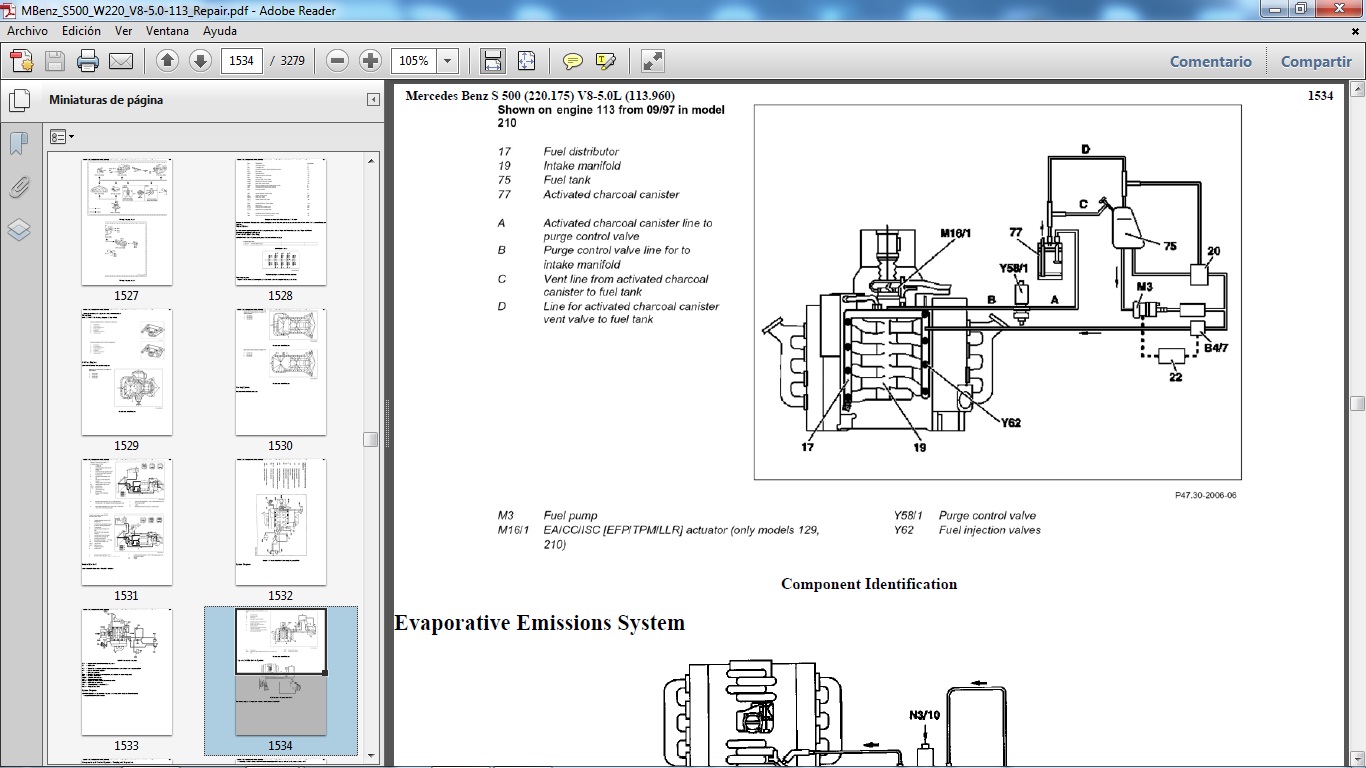1366x768 pixels.
Task: Open the Compartir pane
Action: click(1316, 61)
